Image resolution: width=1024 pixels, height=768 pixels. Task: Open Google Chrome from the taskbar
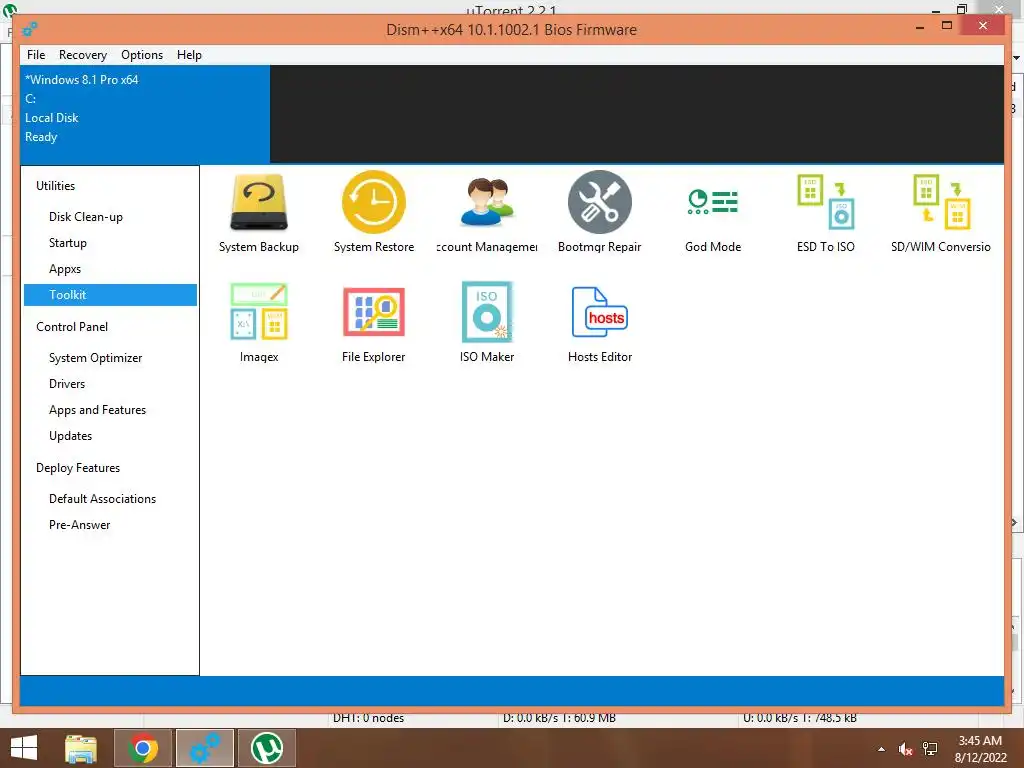pyautogui.click(x=143, y=748)
